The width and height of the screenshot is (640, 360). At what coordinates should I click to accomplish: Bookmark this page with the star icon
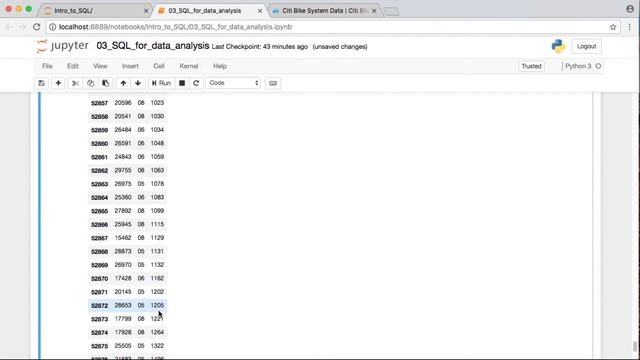tap(613, 27)
